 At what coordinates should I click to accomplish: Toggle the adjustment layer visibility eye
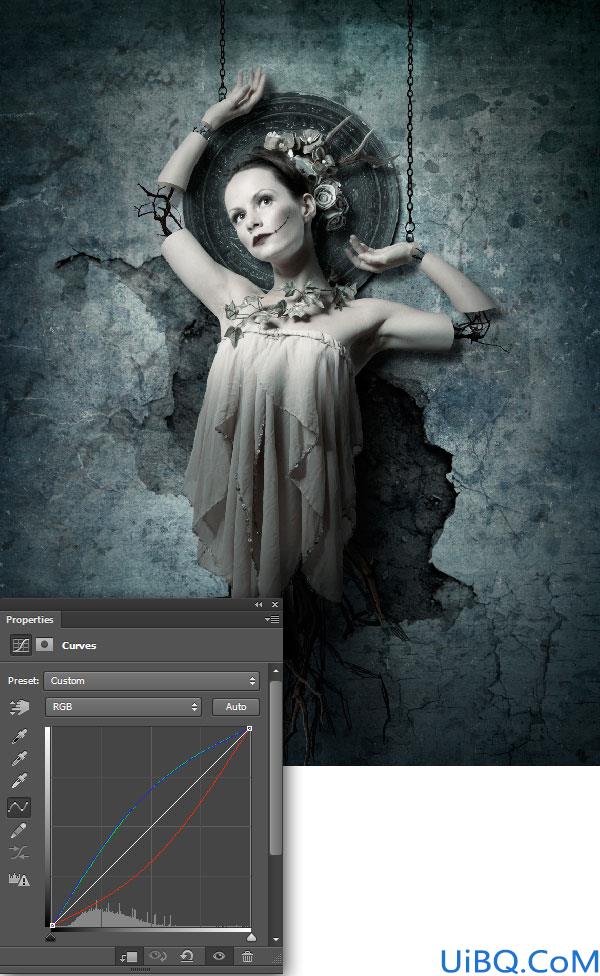point(218,956)
